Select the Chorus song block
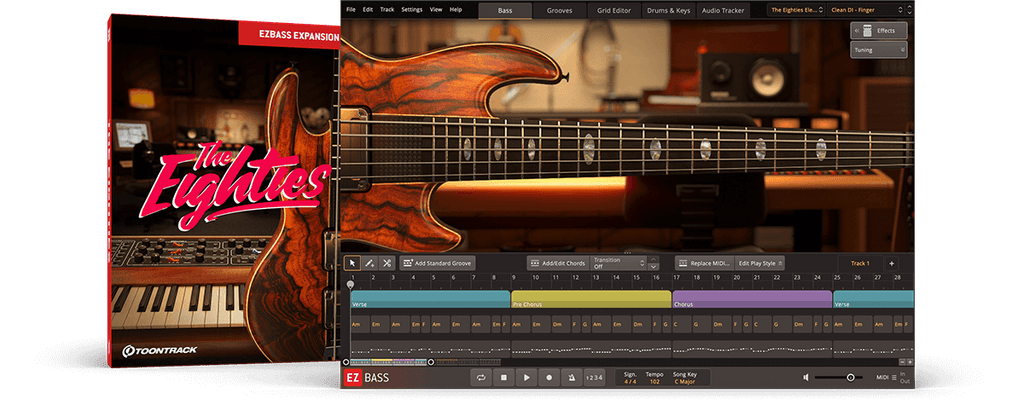Viewport: 1024px width, 416px height. tap(752, 299)
